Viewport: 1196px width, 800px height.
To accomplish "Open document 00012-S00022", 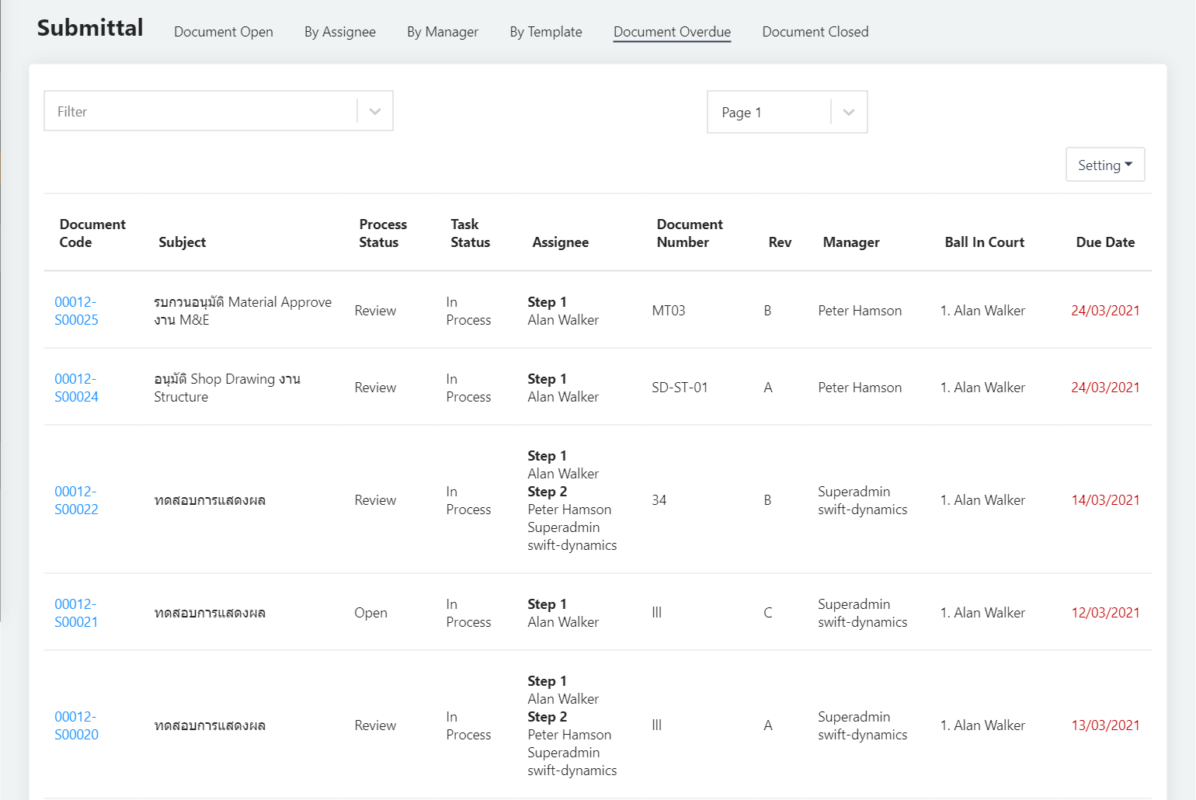I will 77,499.
